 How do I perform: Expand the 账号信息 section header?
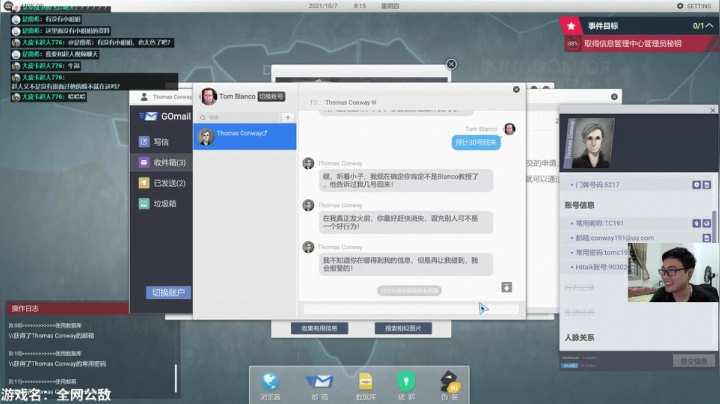(x=579, y=205)
